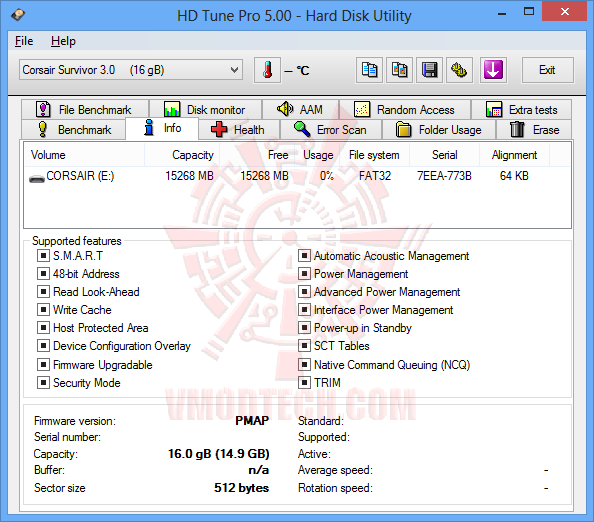Click the File system column header
The height and width of the screenshot is (522, 594).
coord(374,155)
